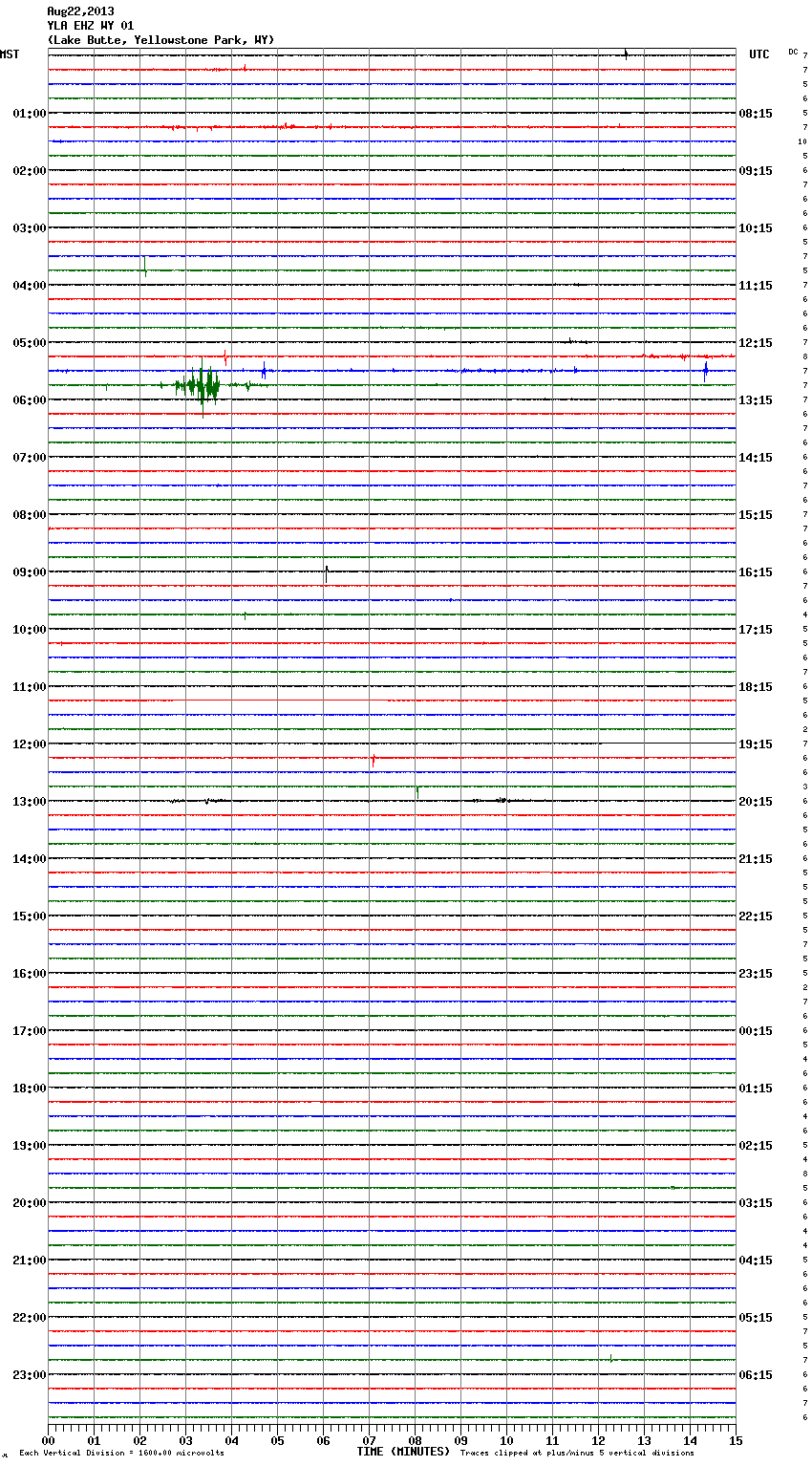Click the 20:15 UTC row label

[756, 802]
